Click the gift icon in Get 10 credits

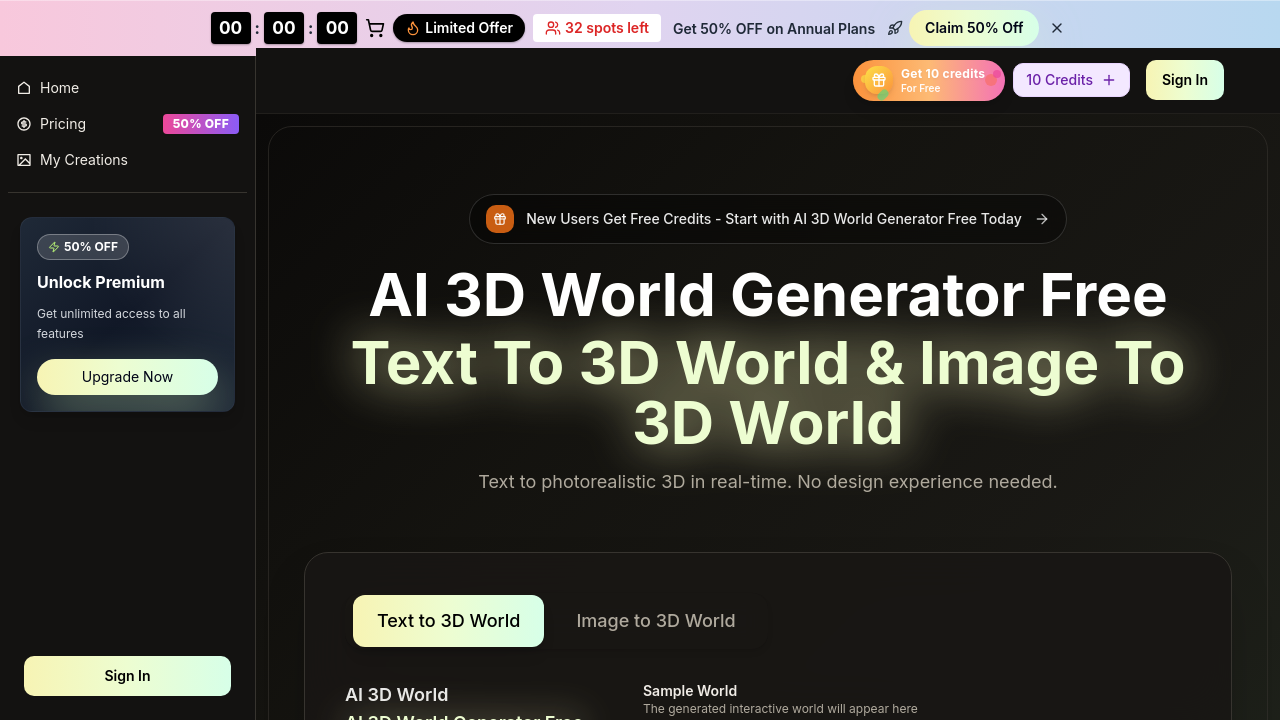pyautogui.click(x=878, y=80)
